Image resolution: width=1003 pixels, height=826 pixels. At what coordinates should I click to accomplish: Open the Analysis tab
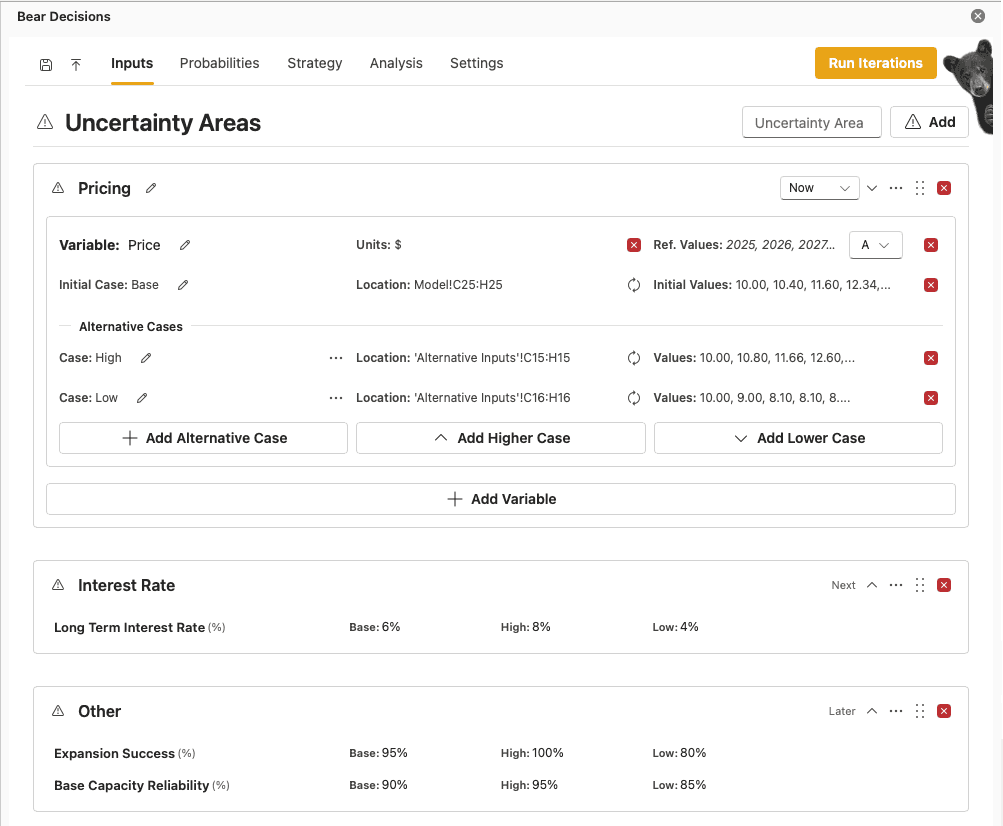[x=396, y=63]
